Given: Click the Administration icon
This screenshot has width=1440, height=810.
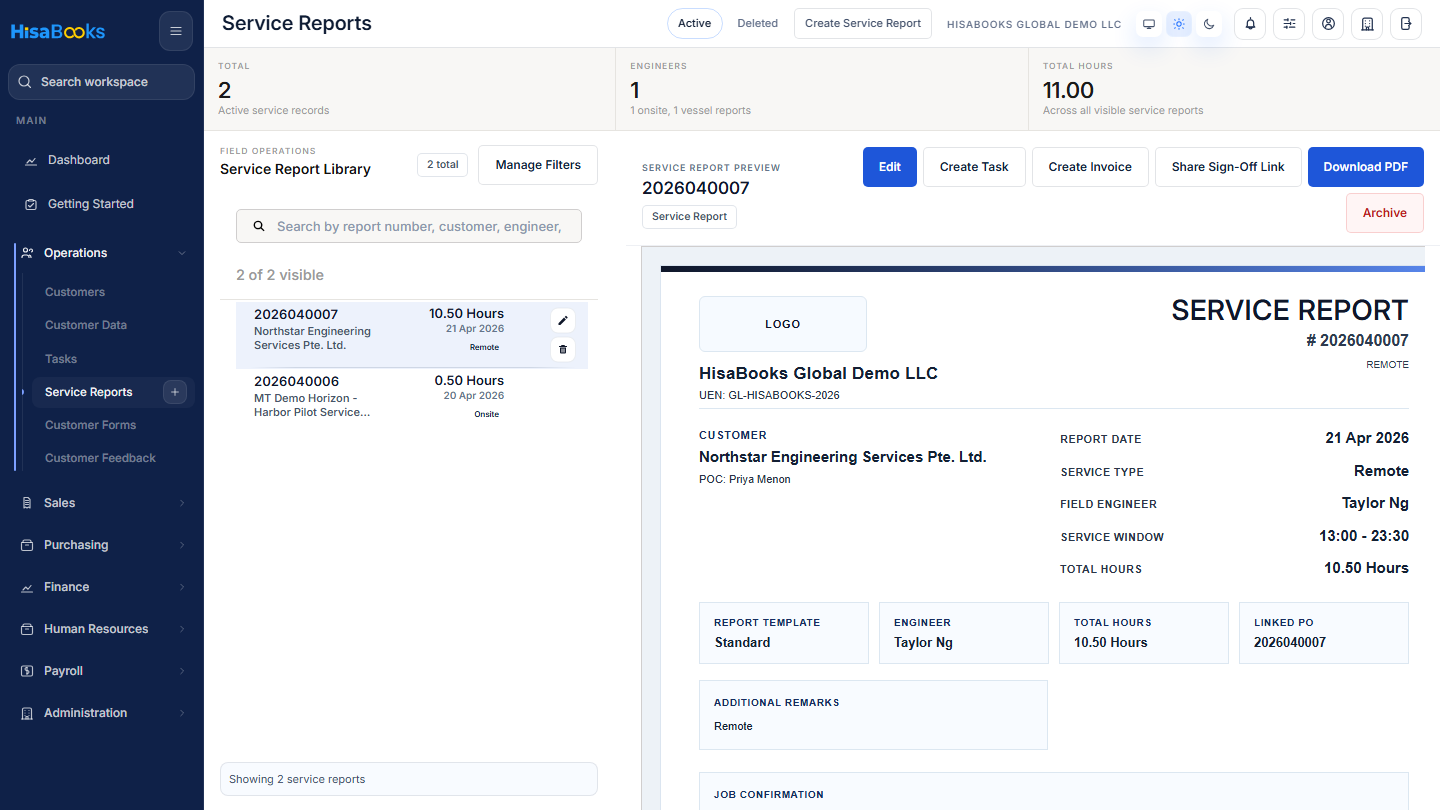Looking at the screenshot, I should pyautogui.click(x=27, y=713).
